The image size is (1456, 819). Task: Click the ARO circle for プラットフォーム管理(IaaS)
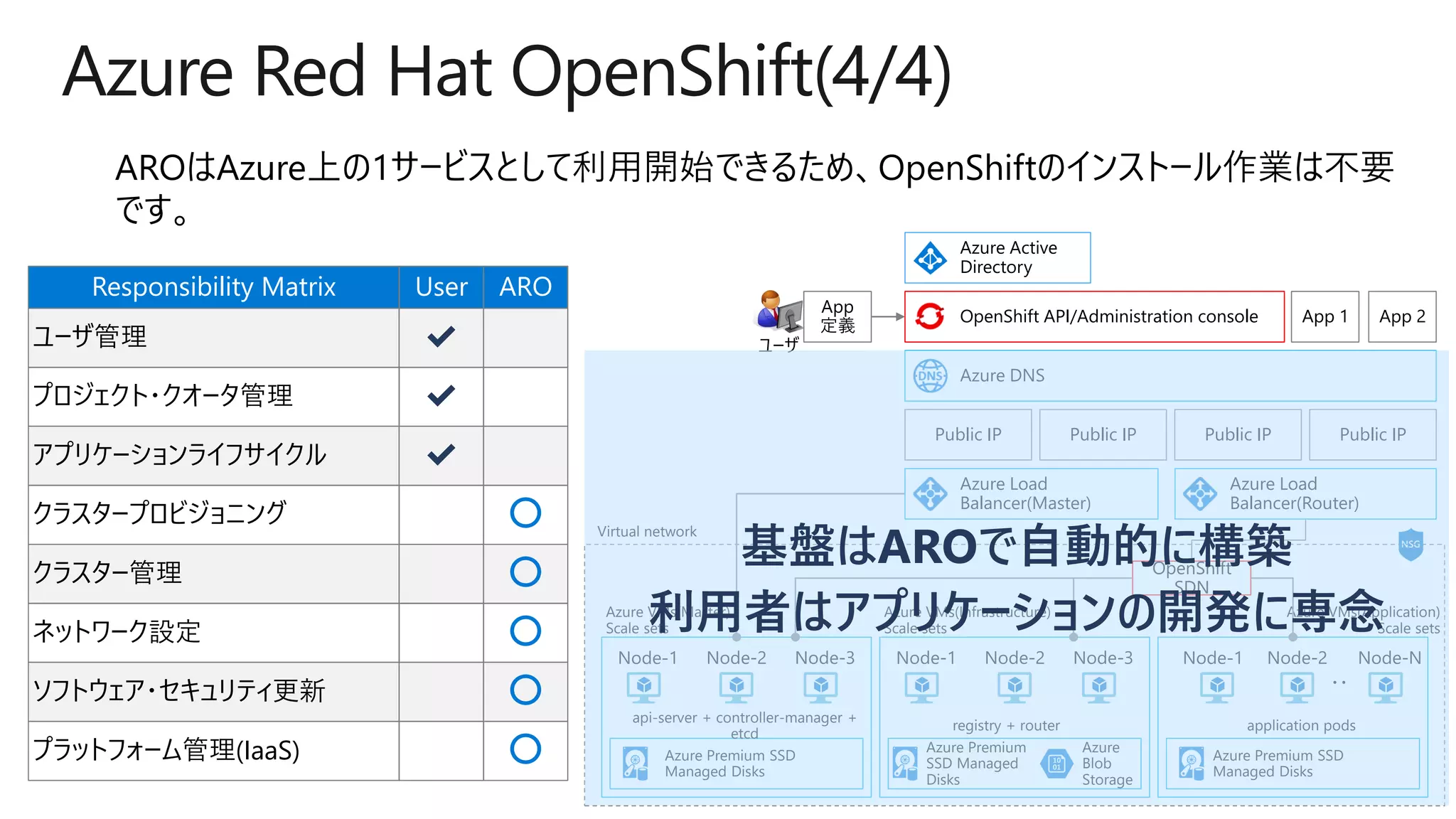tap(525, 749)
